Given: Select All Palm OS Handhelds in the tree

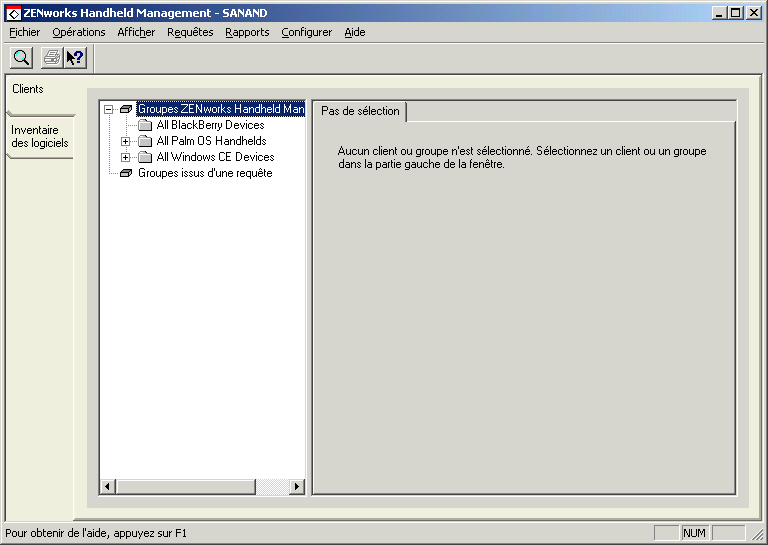Looking at the screenshot, I should click(211, 141).
